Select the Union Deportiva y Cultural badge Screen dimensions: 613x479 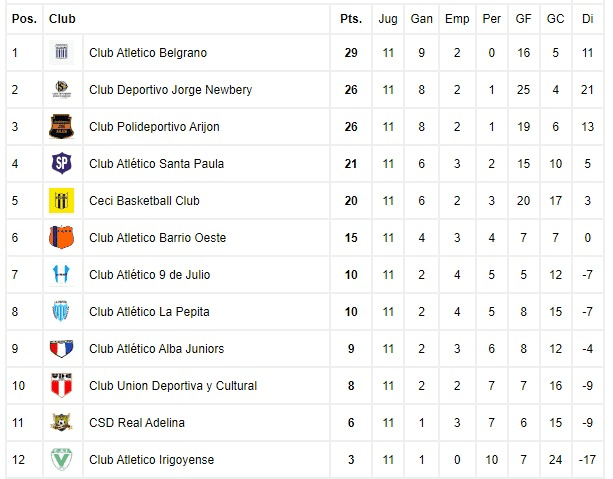61,386
